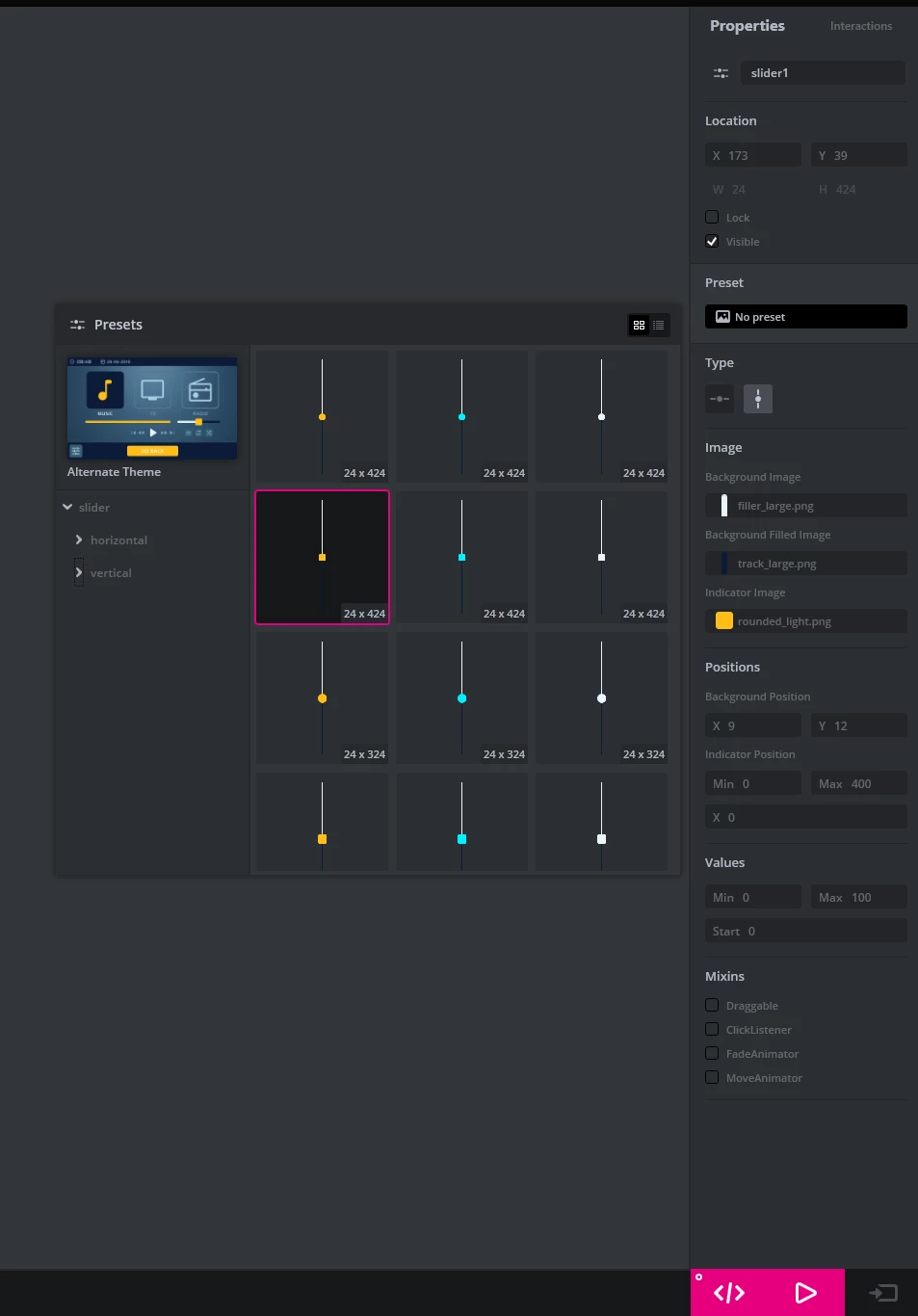Edit the Location X field
The width and height of the screenshot is (918, 1316).
click(x=753, y=155)
